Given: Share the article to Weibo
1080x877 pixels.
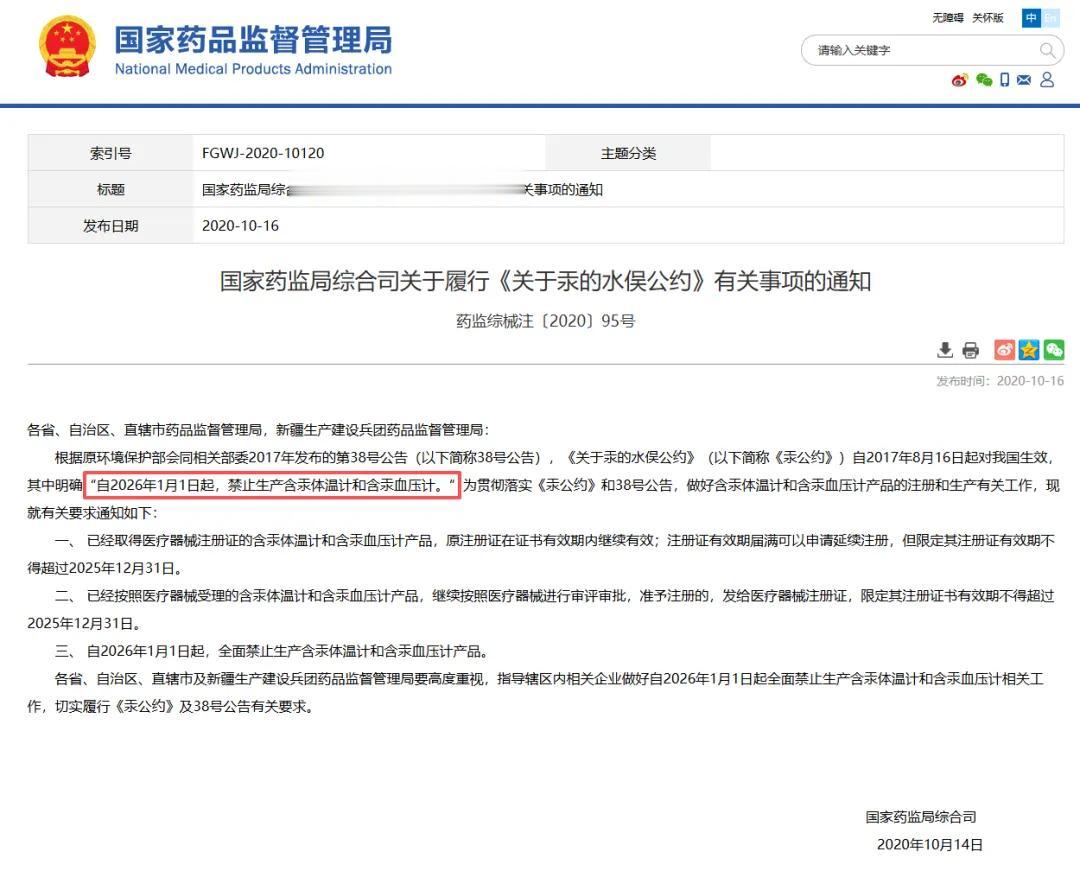Looking at the screenshot, I should 1004,350.
